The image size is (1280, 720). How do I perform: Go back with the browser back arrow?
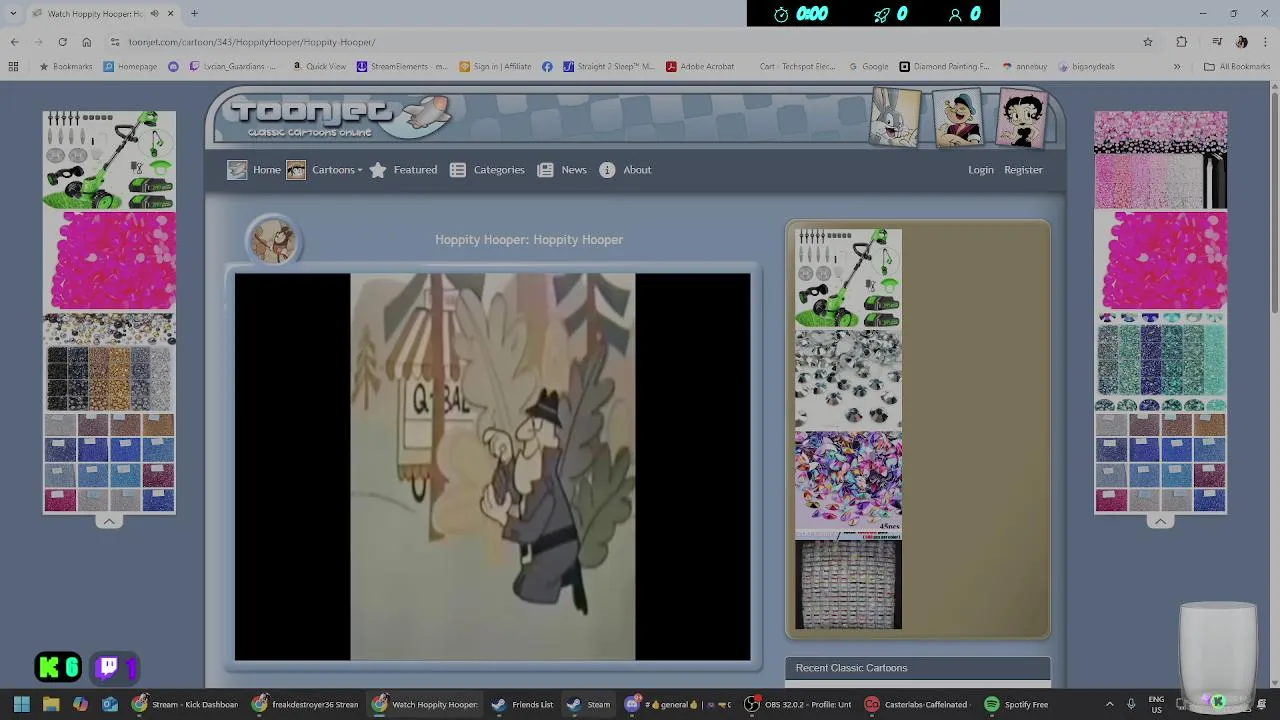pyautogui.click(x=14, y=42)
